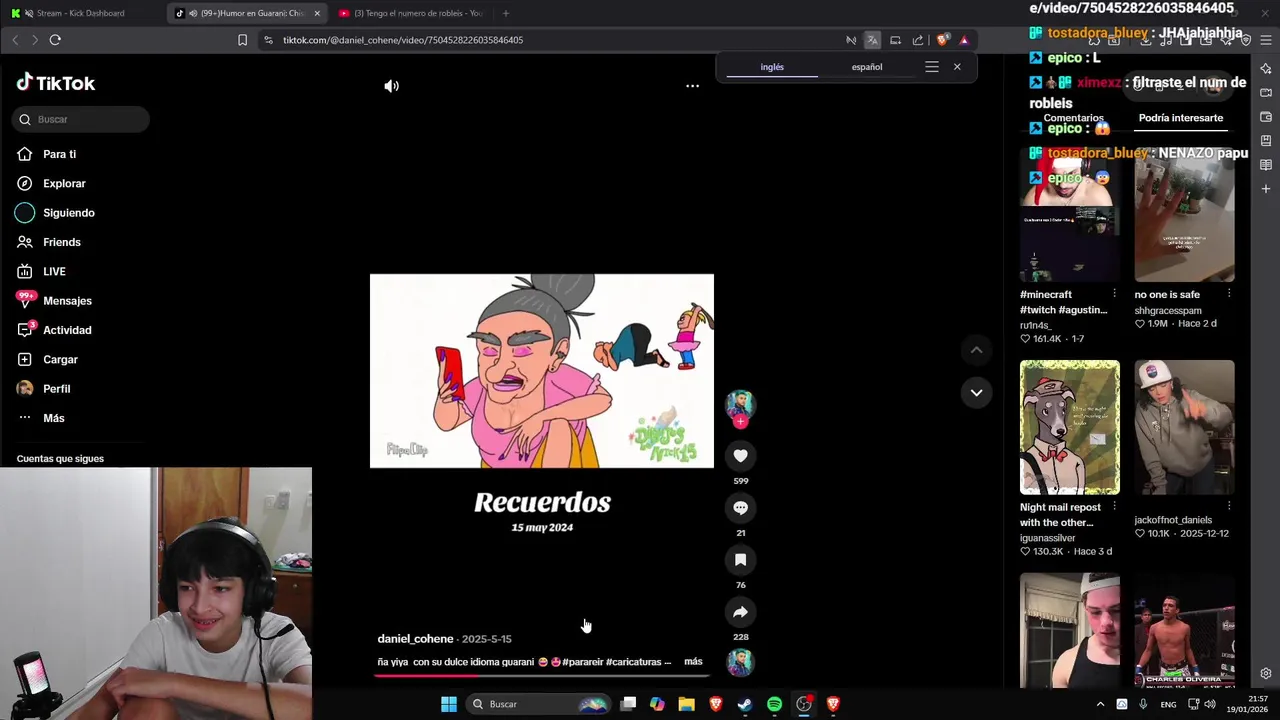Open the Perfil page

coord(56,389)
